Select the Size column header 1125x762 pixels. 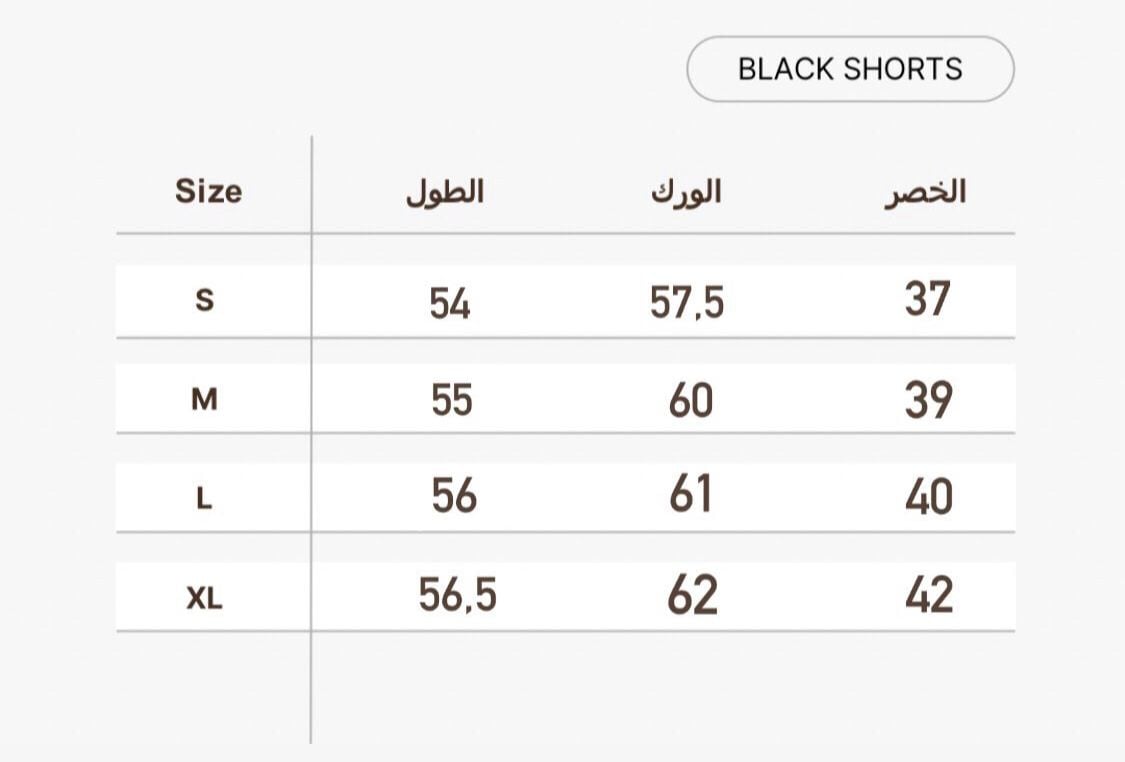pyautogui.click(x=209, y=192)
